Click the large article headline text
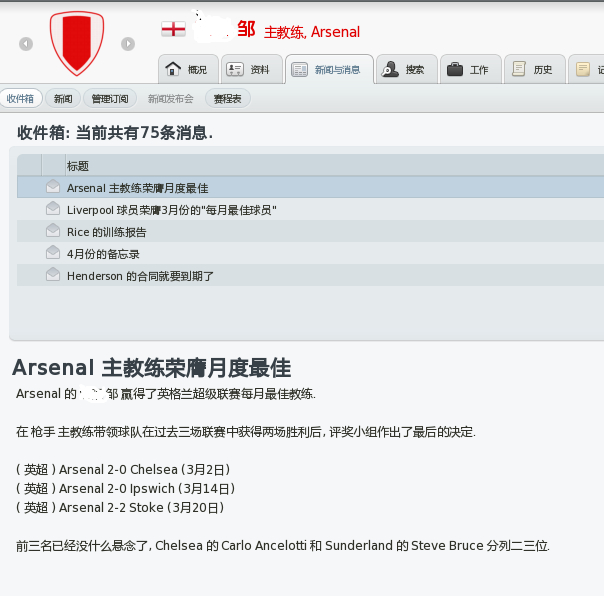 point(152,368)
